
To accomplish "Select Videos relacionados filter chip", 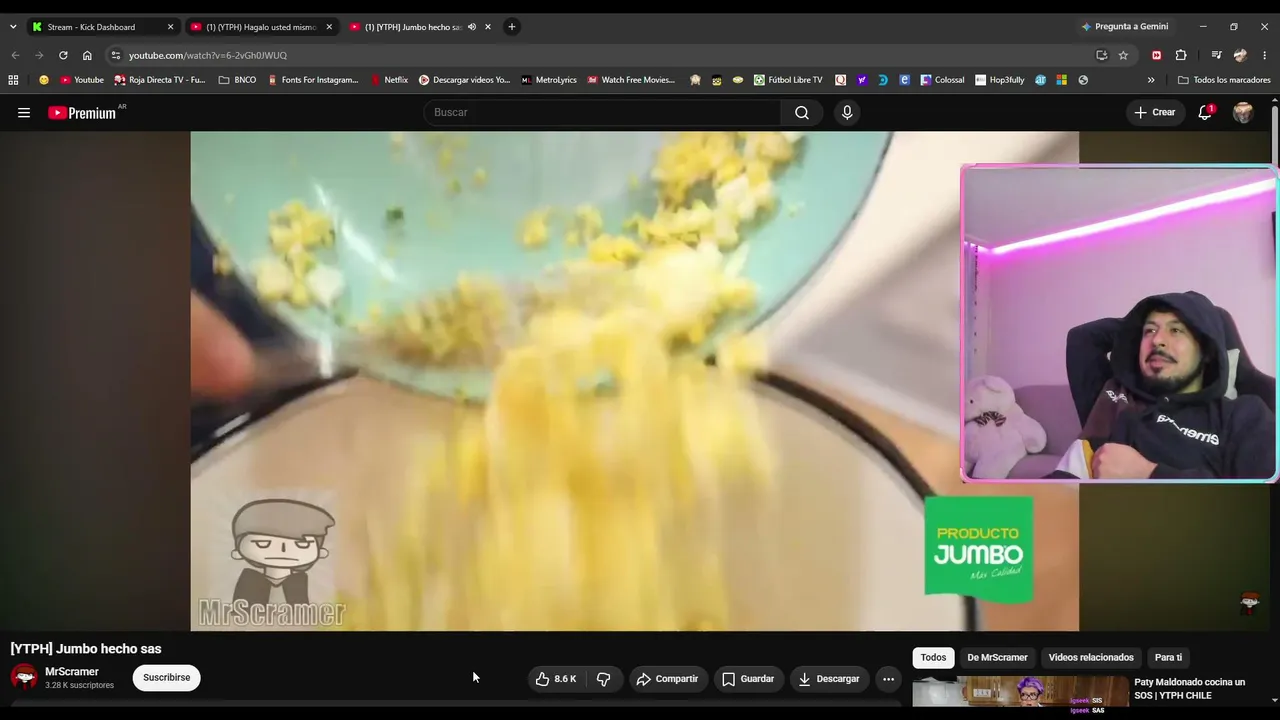I will (x=1091, y=658).
